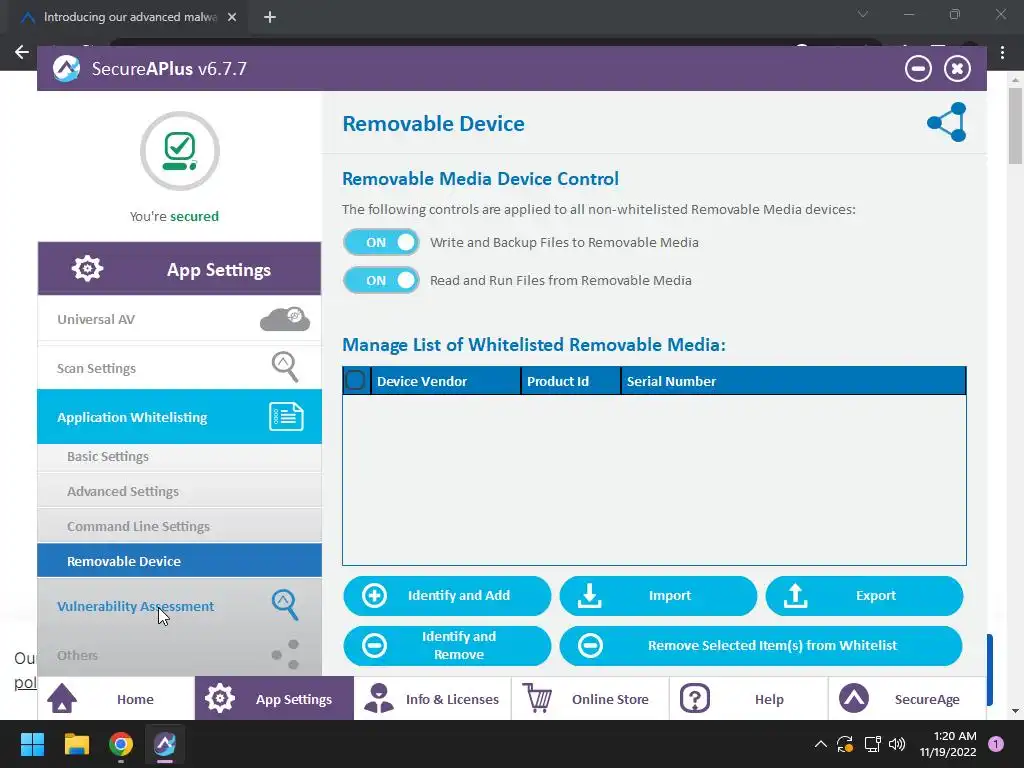This screenshot has width=1024, height=768.
Task: Open Chrome from the taskbar
Action: [121, 744]
